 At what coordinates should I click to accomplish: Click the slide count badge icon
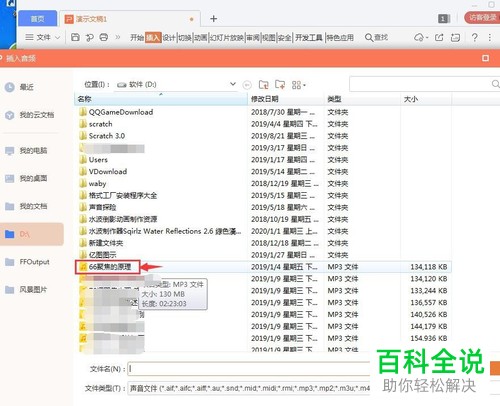(443, 19)
